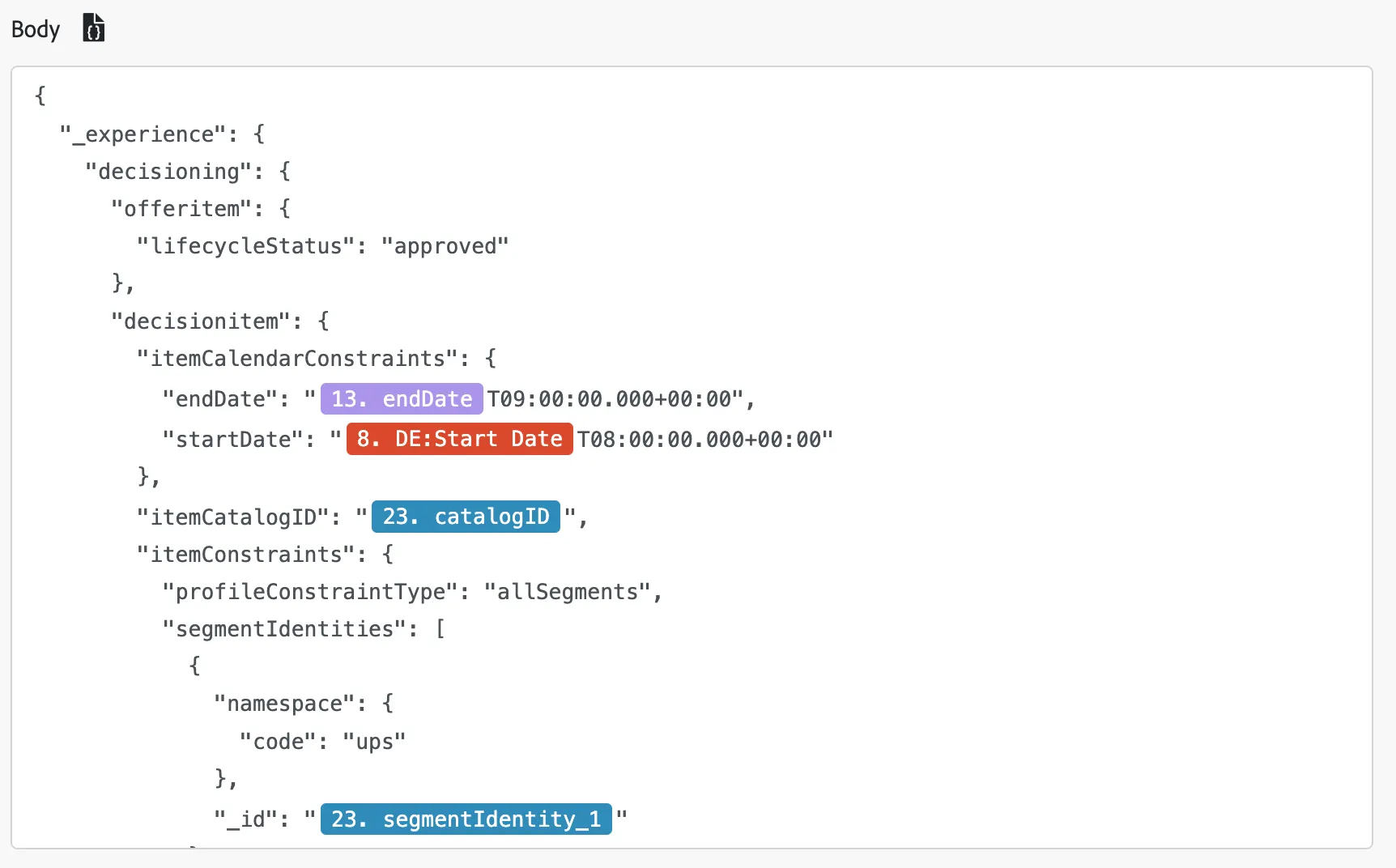Click the "lifecycleStatus" key
1396x868 pixels.
[x=247, y=246]
